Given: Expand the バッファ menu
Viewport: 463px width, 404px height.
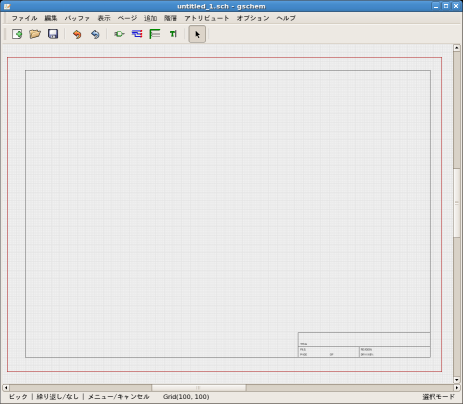Looking at the screenshot, I should (x=77, y=18).
